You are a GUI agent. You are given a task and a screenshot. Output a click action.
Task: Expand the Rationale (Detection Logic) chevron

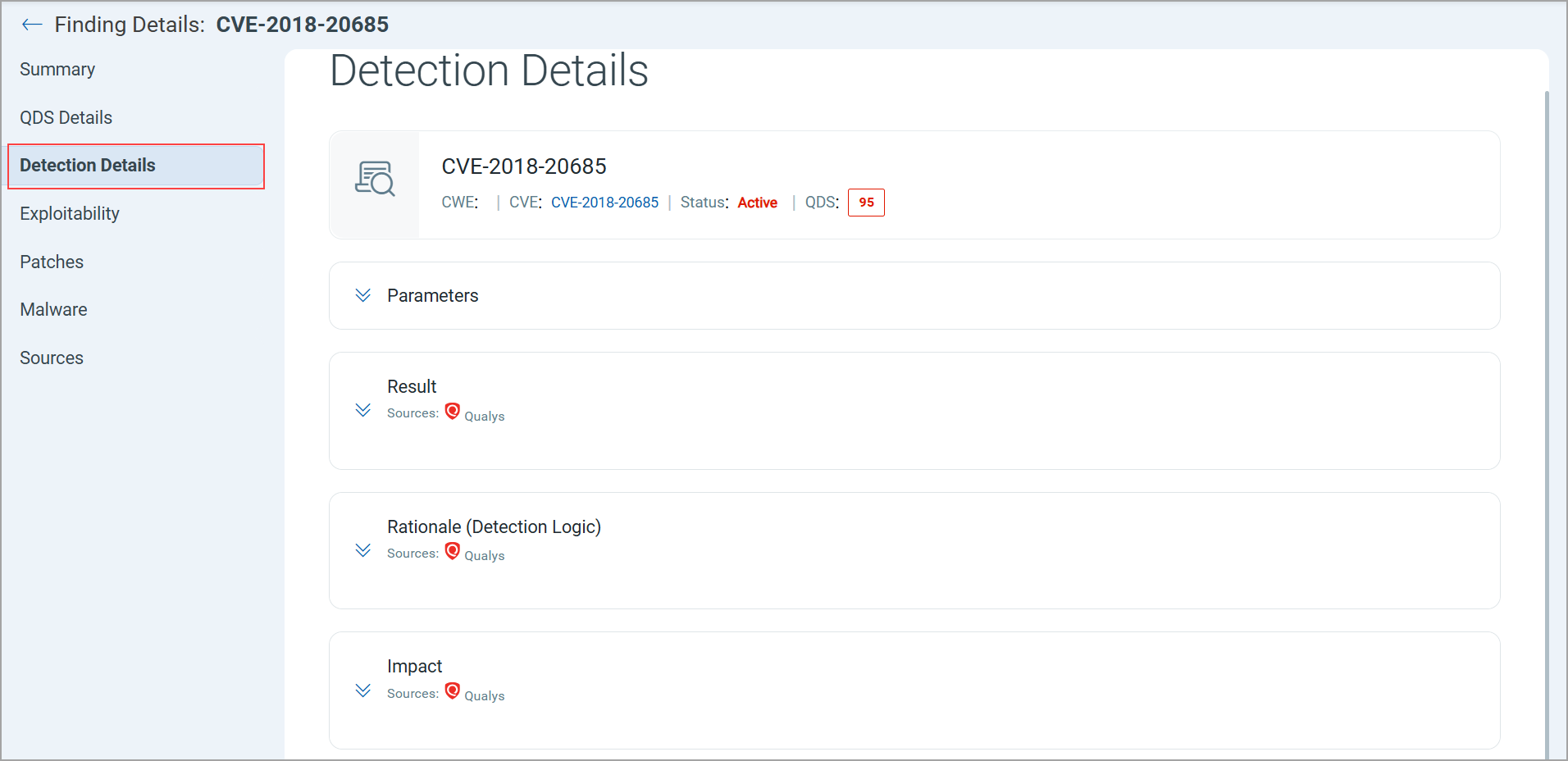click(363, 550)
